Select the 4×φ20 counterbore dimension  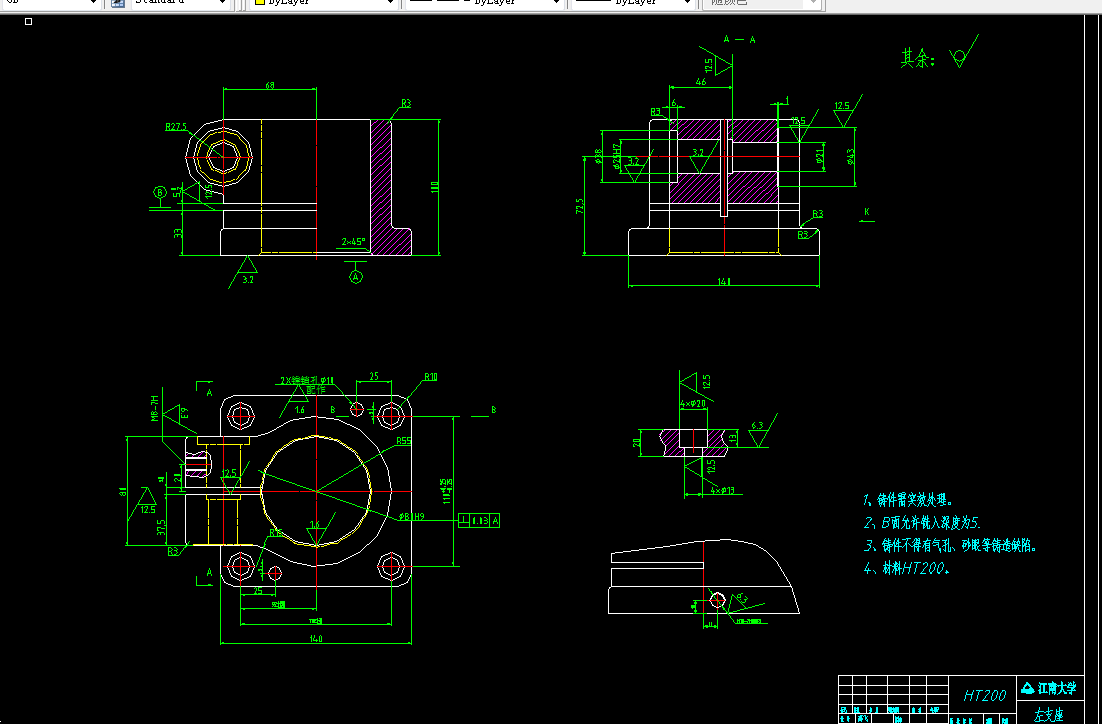[693, 403]
